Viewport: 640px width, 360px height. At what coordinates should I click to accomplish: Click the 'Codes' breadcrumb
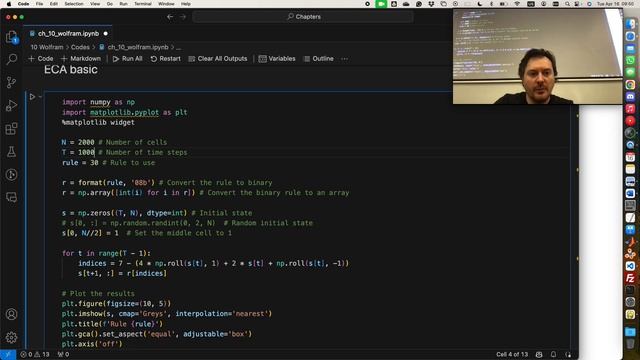point(80,47)
